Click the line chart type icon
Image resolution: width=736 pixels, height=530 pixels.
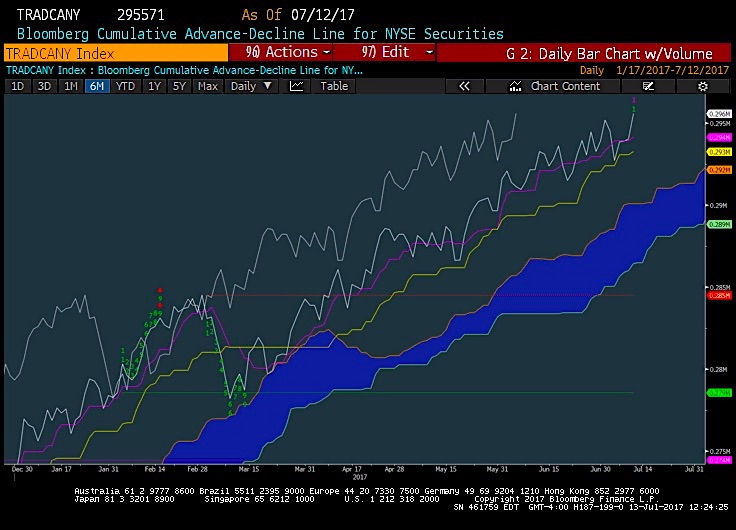pyautogui.click(x=296, y=86)
